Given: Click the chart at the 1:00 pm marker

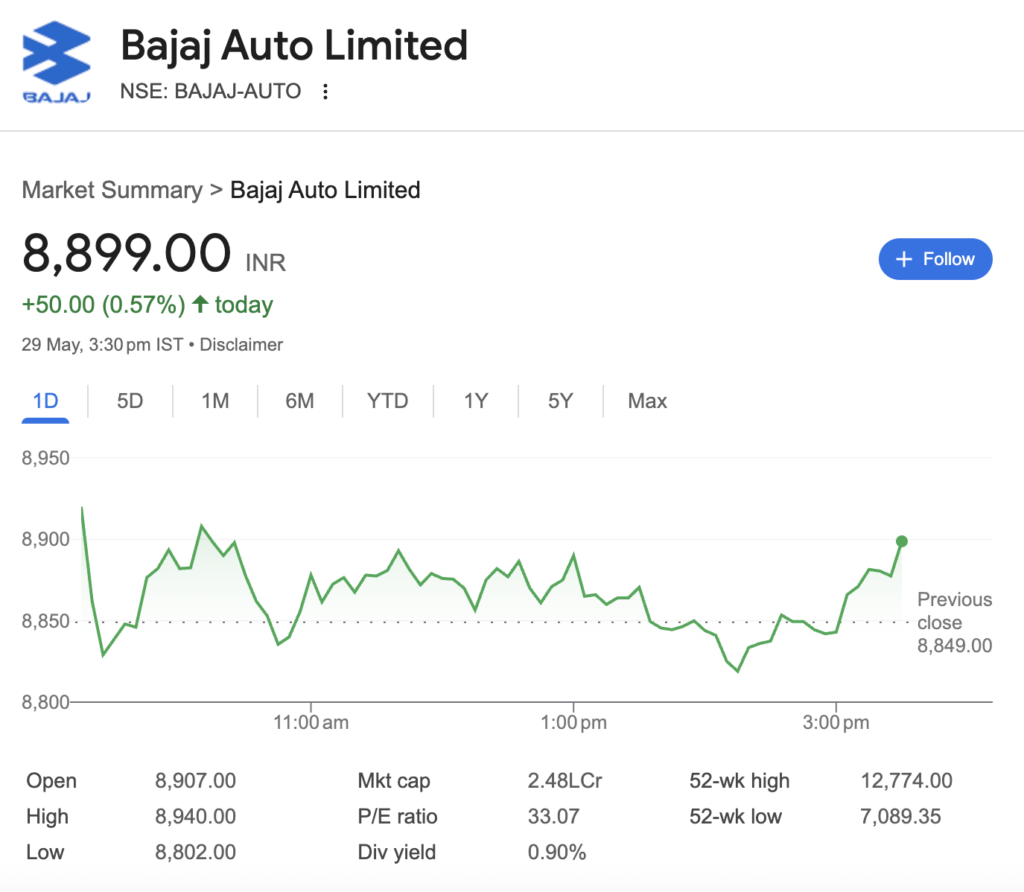Looking at the screenshot, I should tap(573, 722).
